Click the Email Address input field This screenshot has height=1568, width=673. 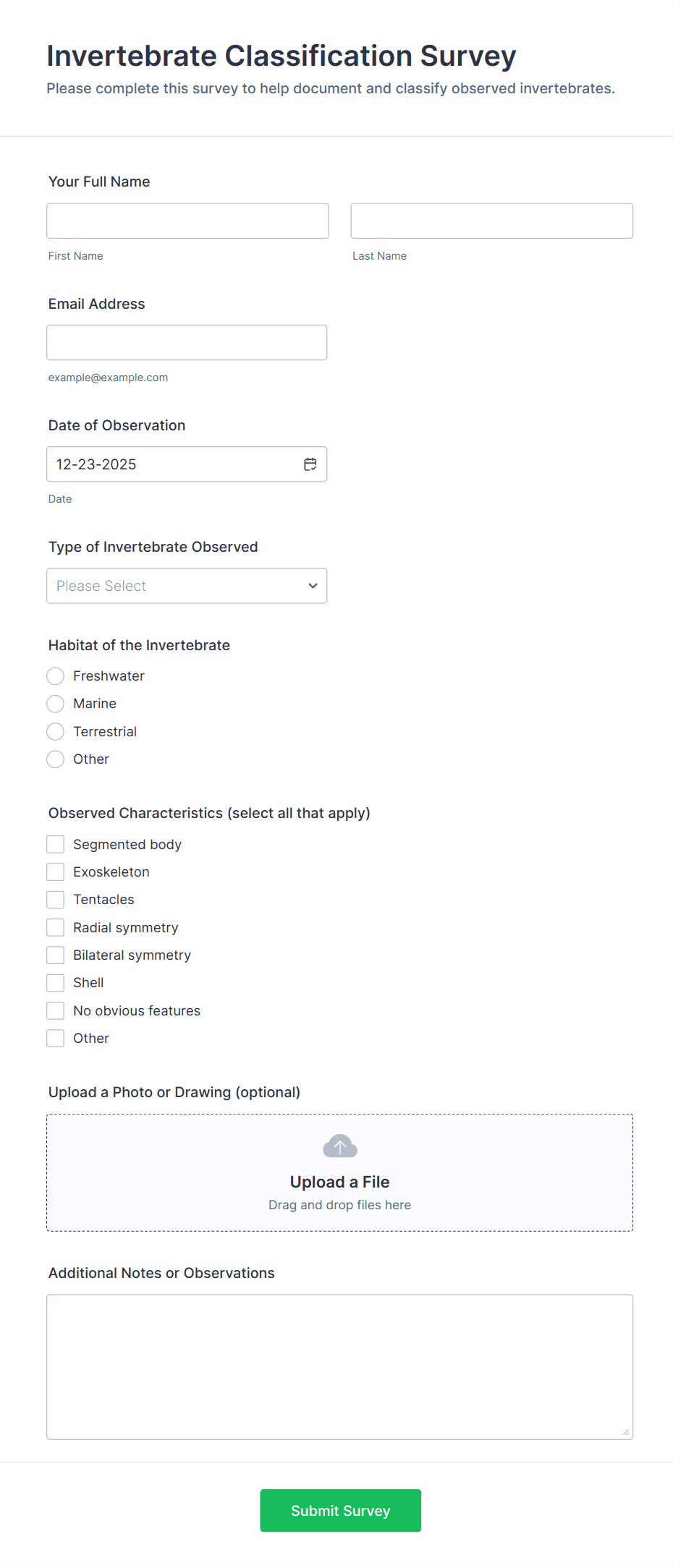pyautogui.click(x=187, y=342)
